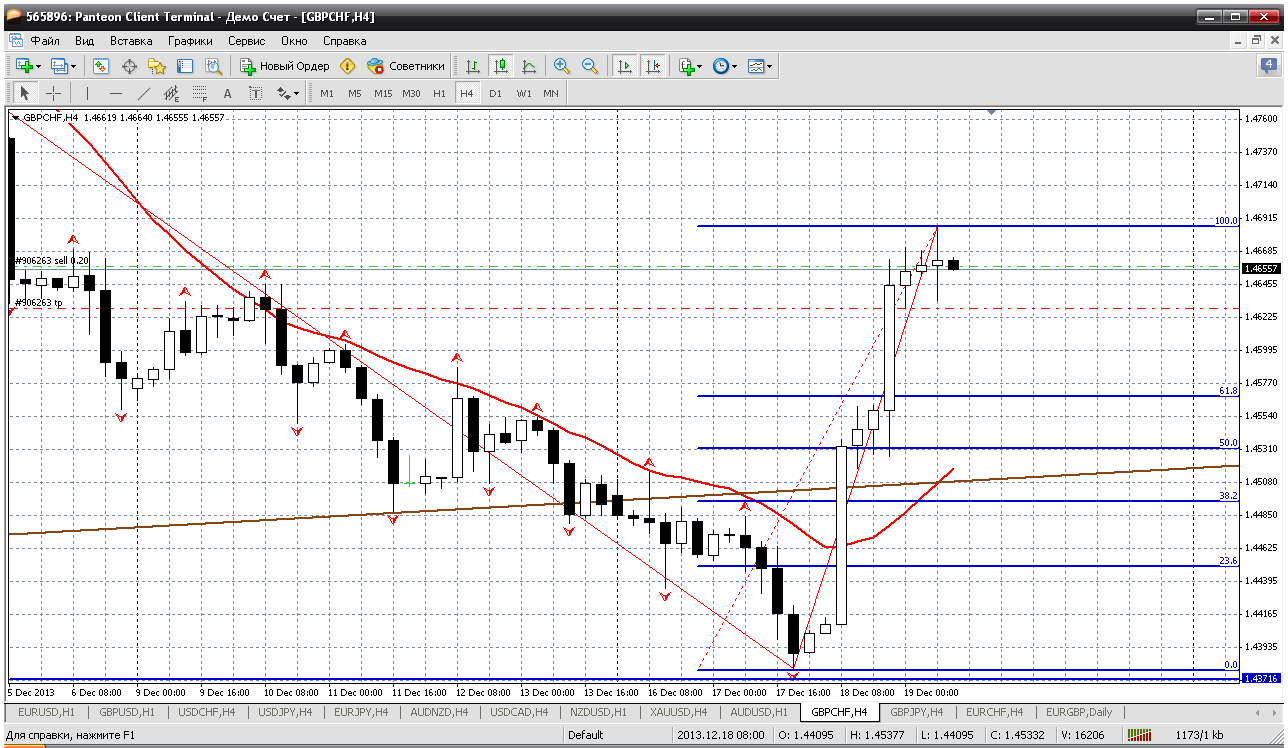Select the Text tool (A icon)
Image resolution: width=1288 pixels, height=748 pixels.
(227, 93)
